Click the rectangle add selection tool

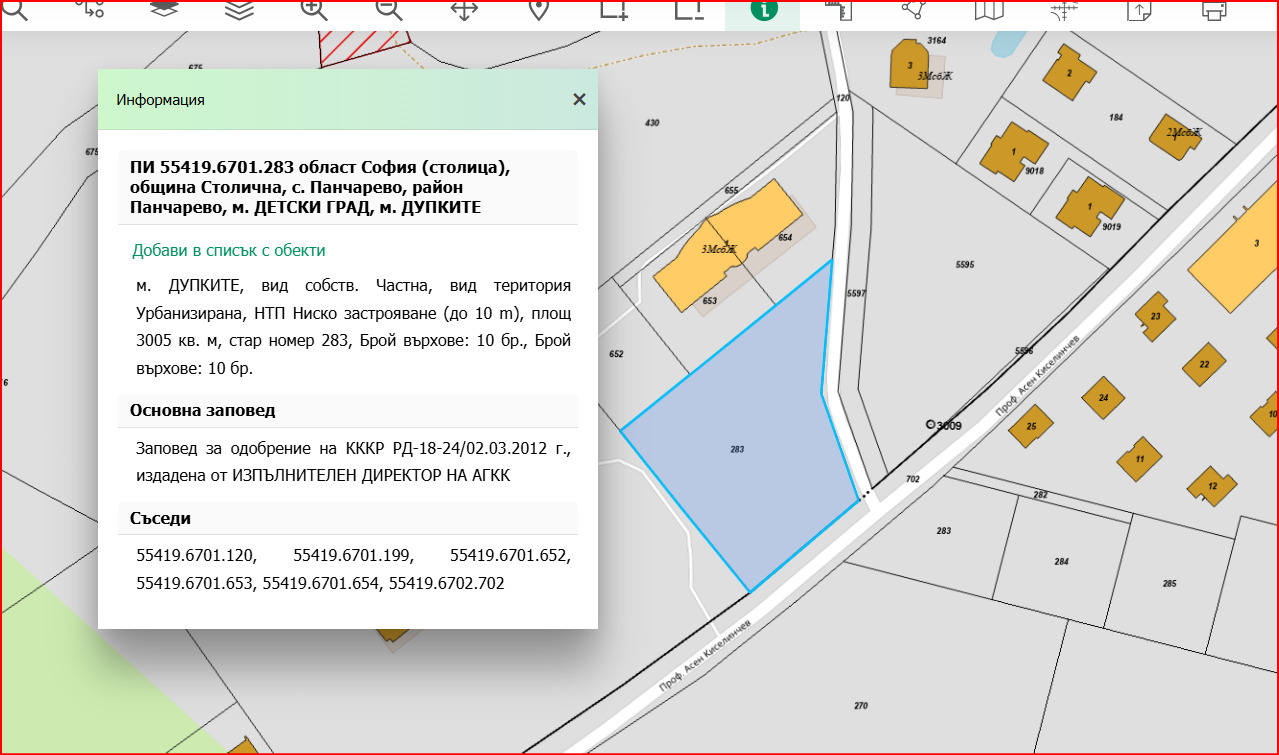pyautogui.click(x=613, y=10)
